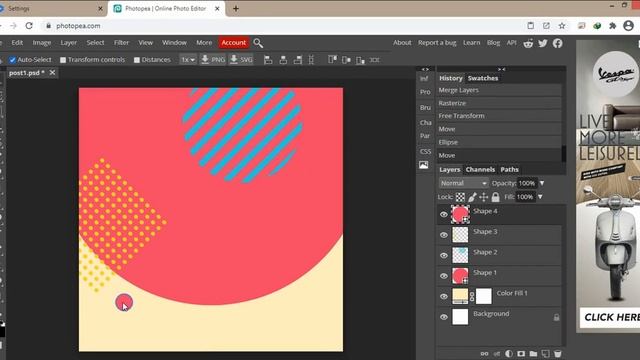Open the About link
The height and width of the screenshot is (360, 640).
pyautogui.click(x=402, y=42)
